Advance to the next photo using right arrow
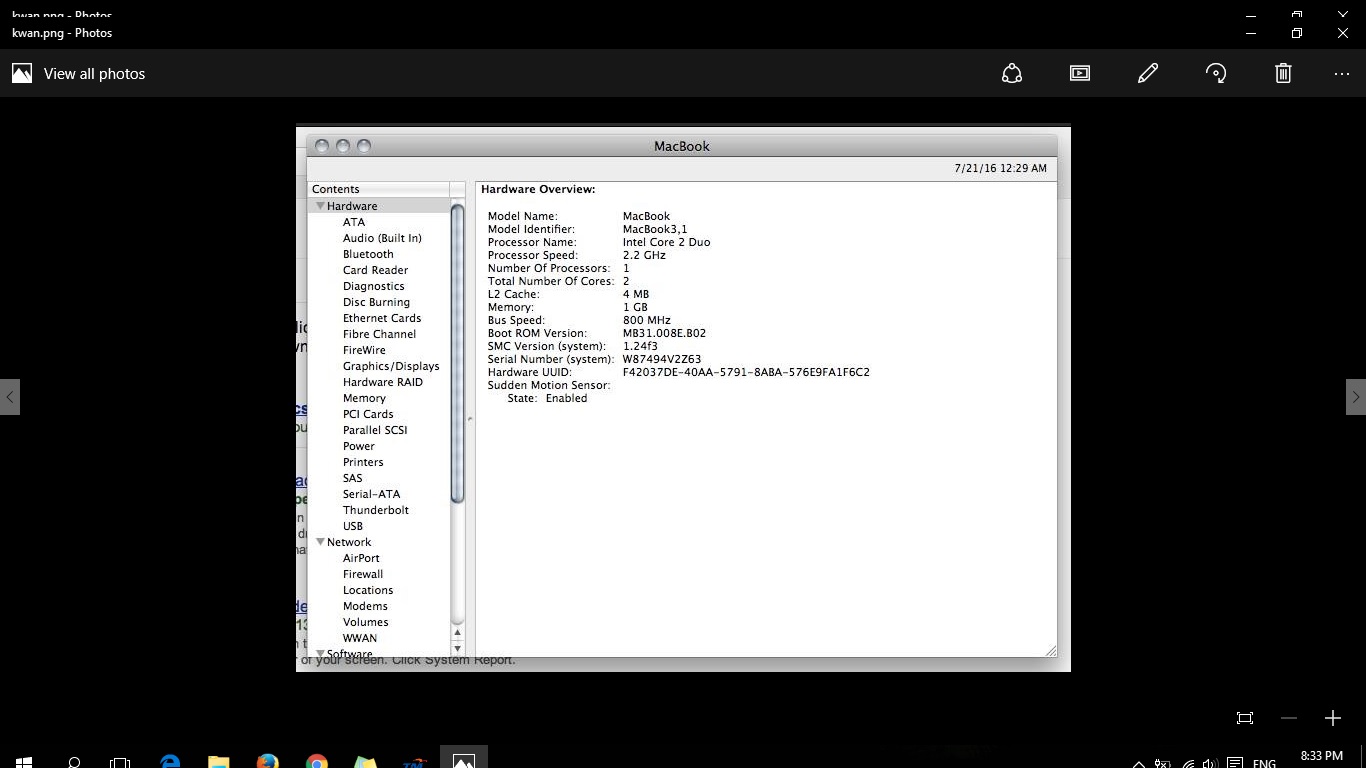The height and width of the screenshot is (768, 1366). [1355, 397]
